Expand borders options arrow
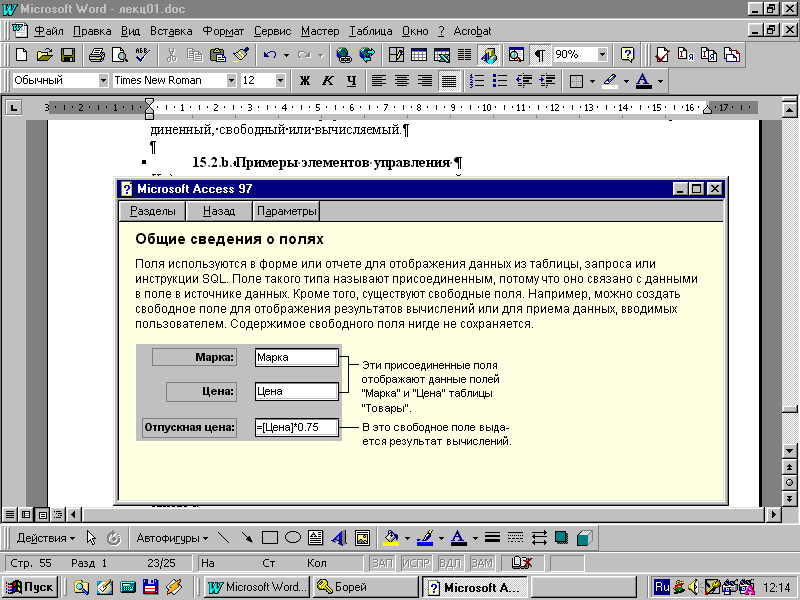This screenshot has width=800, height=600. (x=592, y=81)
